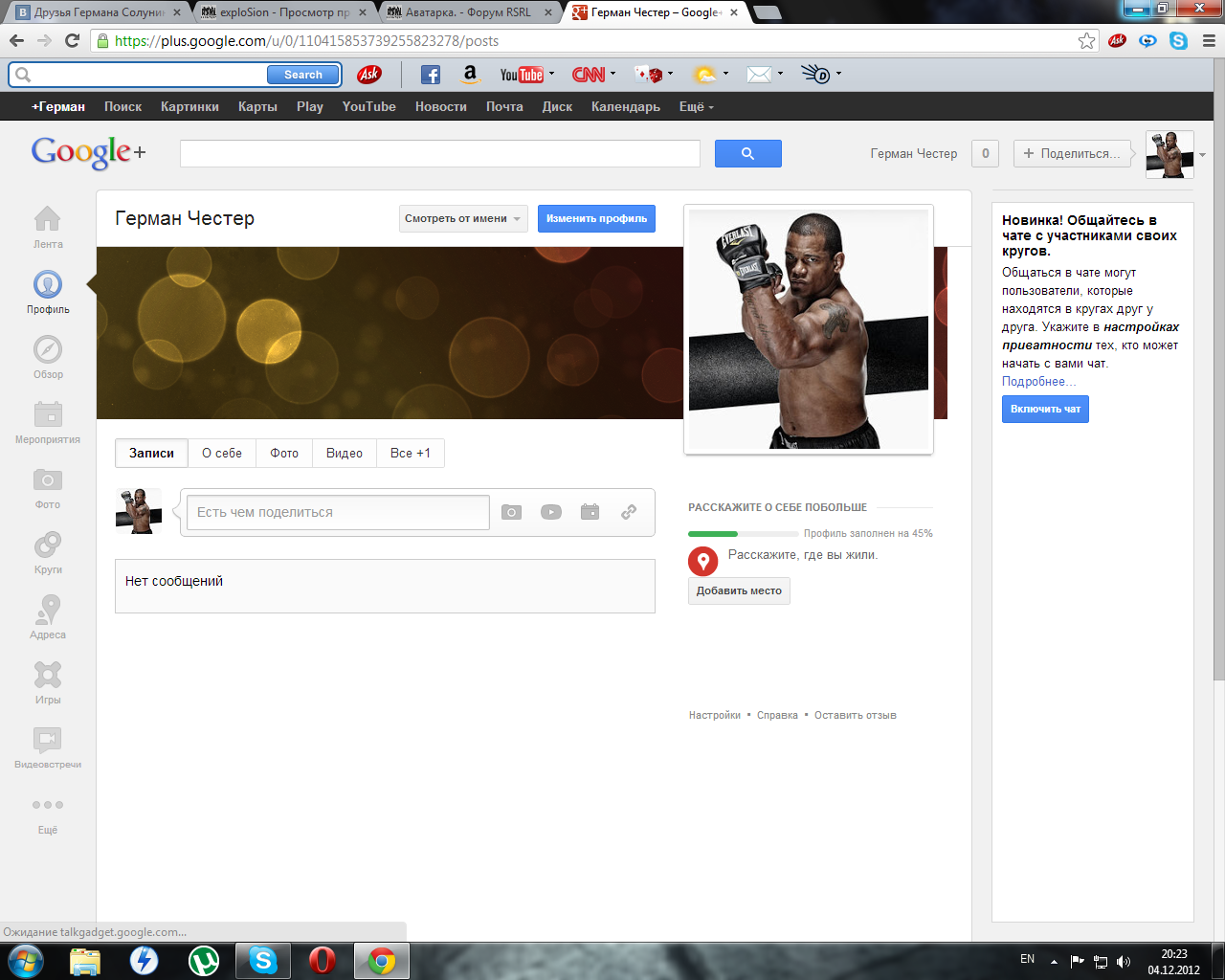The height and width of the screenshot is (980, 1225).
Task: Click the red location pin icon
Action: pyautogui.click(x=703, y=562)
